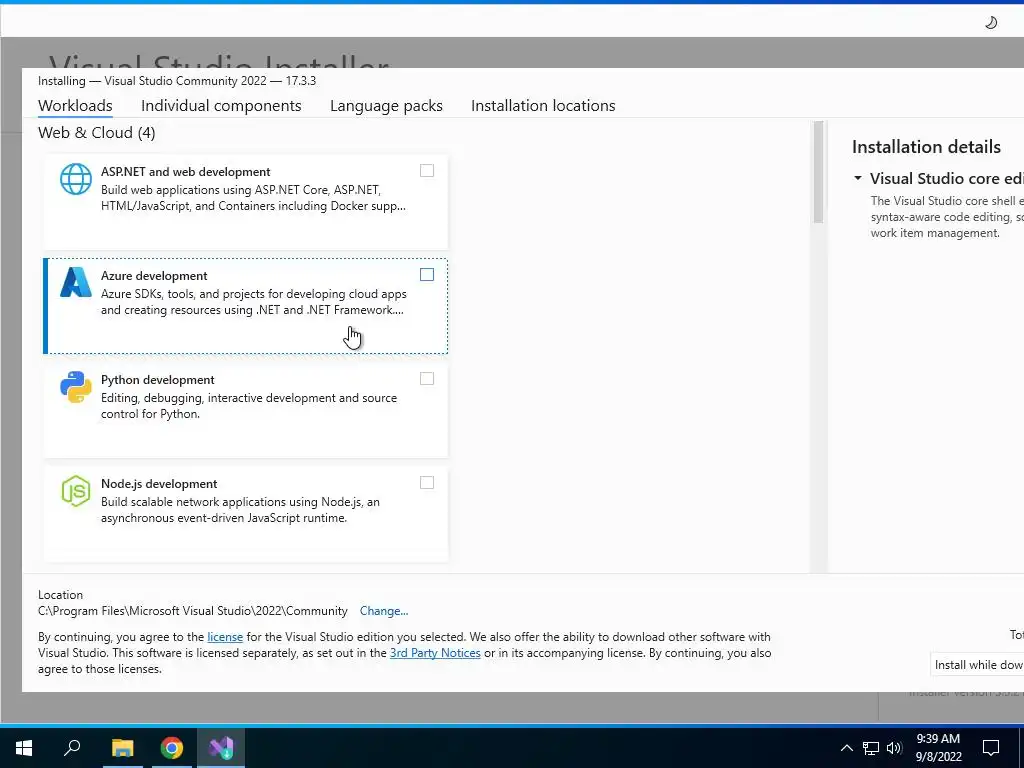The height and width of the screenshot is (768, 1024).
Task: Select the ASP.NET and web development title
Action: tap(185, 172)
